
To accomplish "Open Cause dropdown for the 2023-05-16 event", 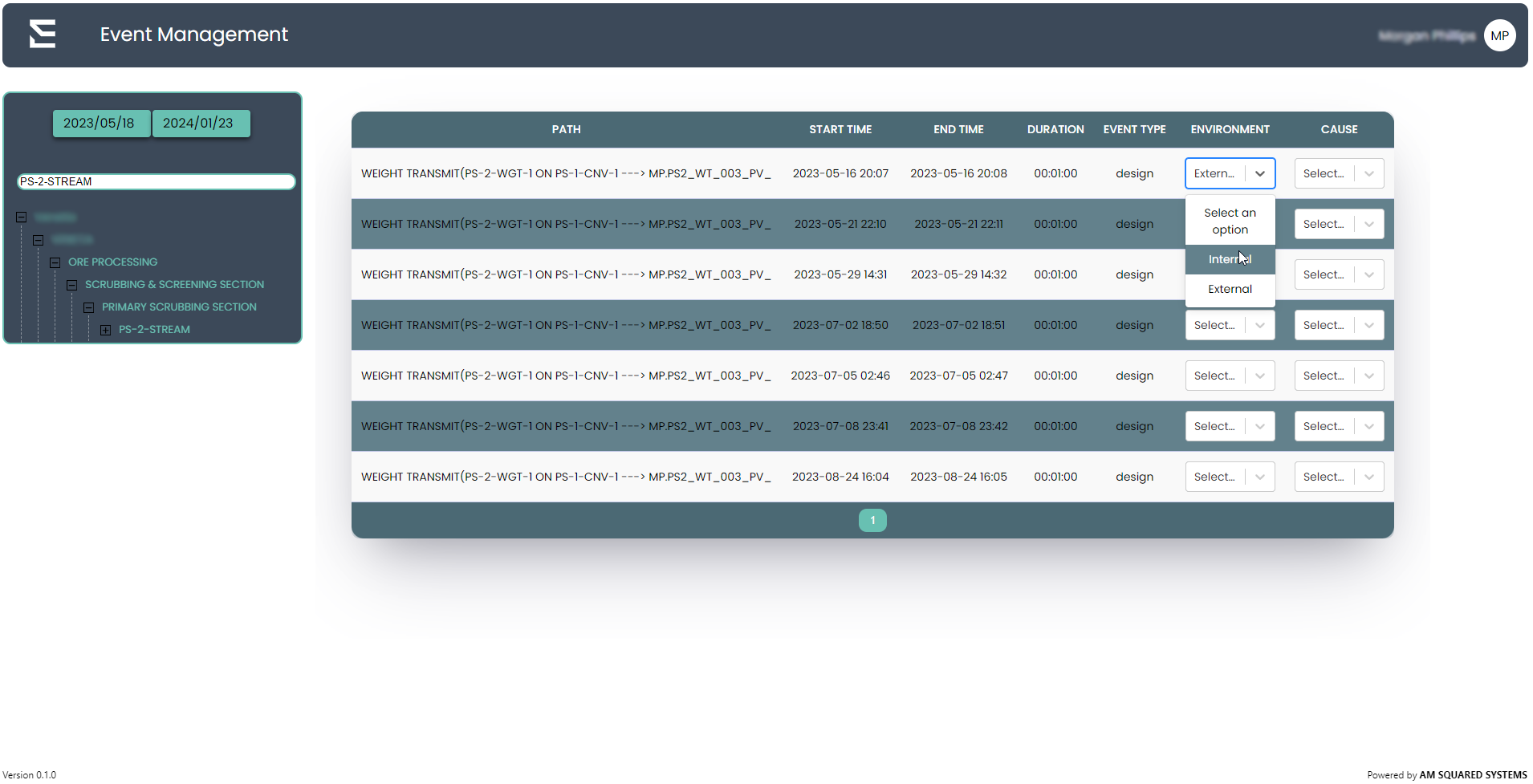I will 1338,174.
